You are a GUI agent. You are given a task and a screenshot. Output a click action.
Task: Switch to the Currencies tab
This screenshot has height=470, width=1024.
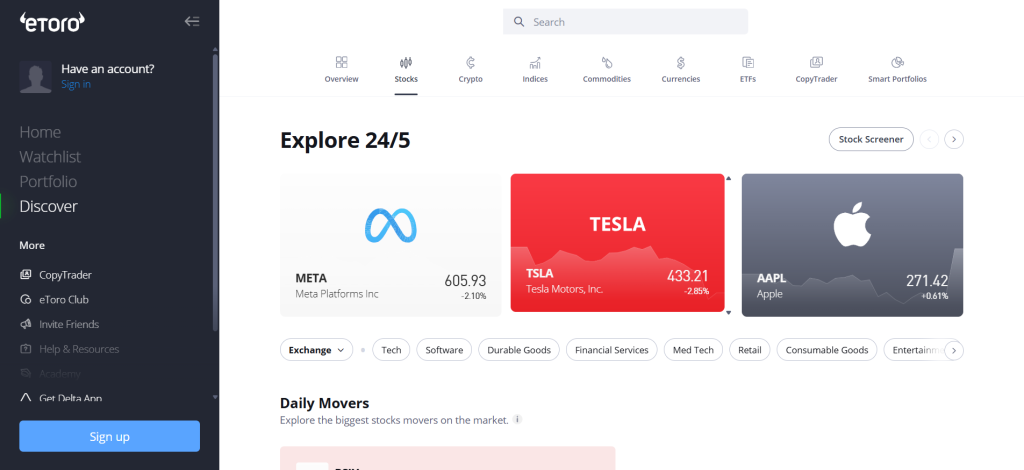pyautogui.click(x=680, y=70)
